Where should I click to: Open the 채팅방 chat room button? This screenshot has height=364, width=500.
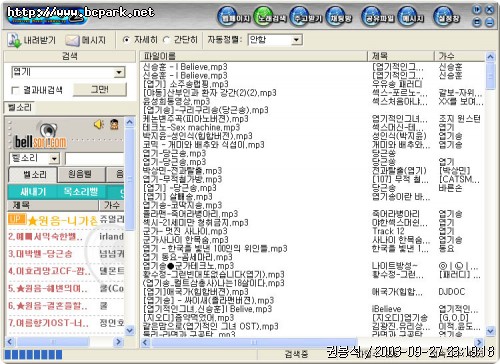click(340, 17)
